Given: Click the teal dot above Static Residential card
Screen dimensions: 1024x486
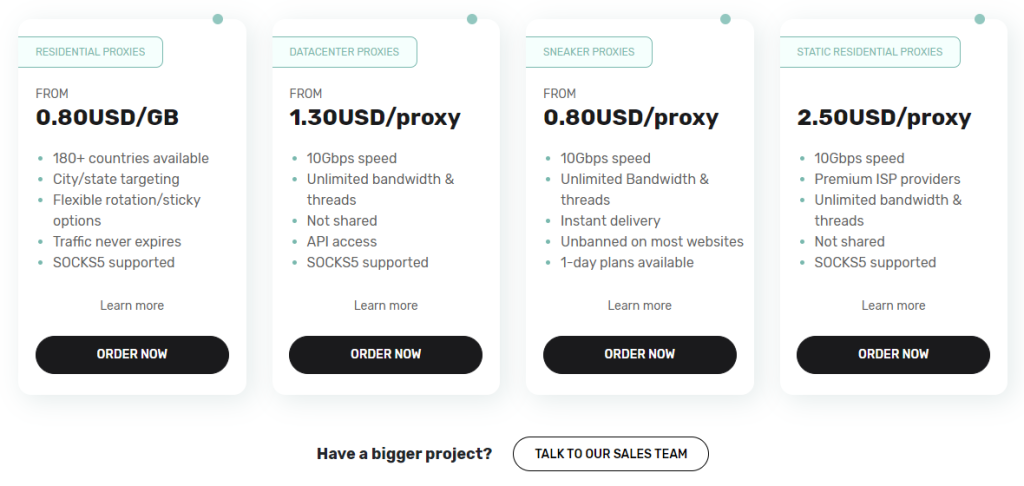Looking at the screenshot, I should 979,19.
